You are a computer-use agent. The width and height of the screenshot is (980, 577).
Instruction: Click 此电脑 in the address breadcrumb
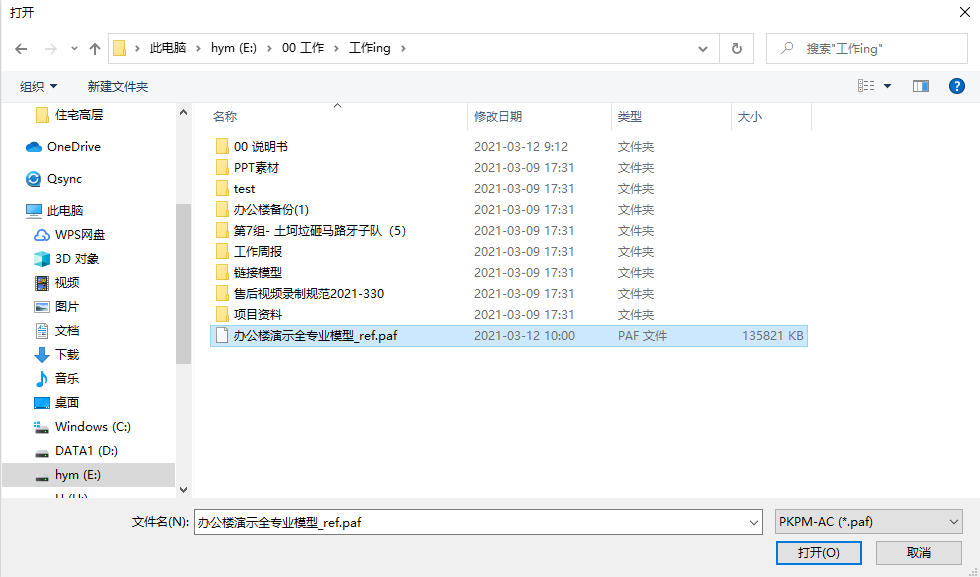point(168,48)
